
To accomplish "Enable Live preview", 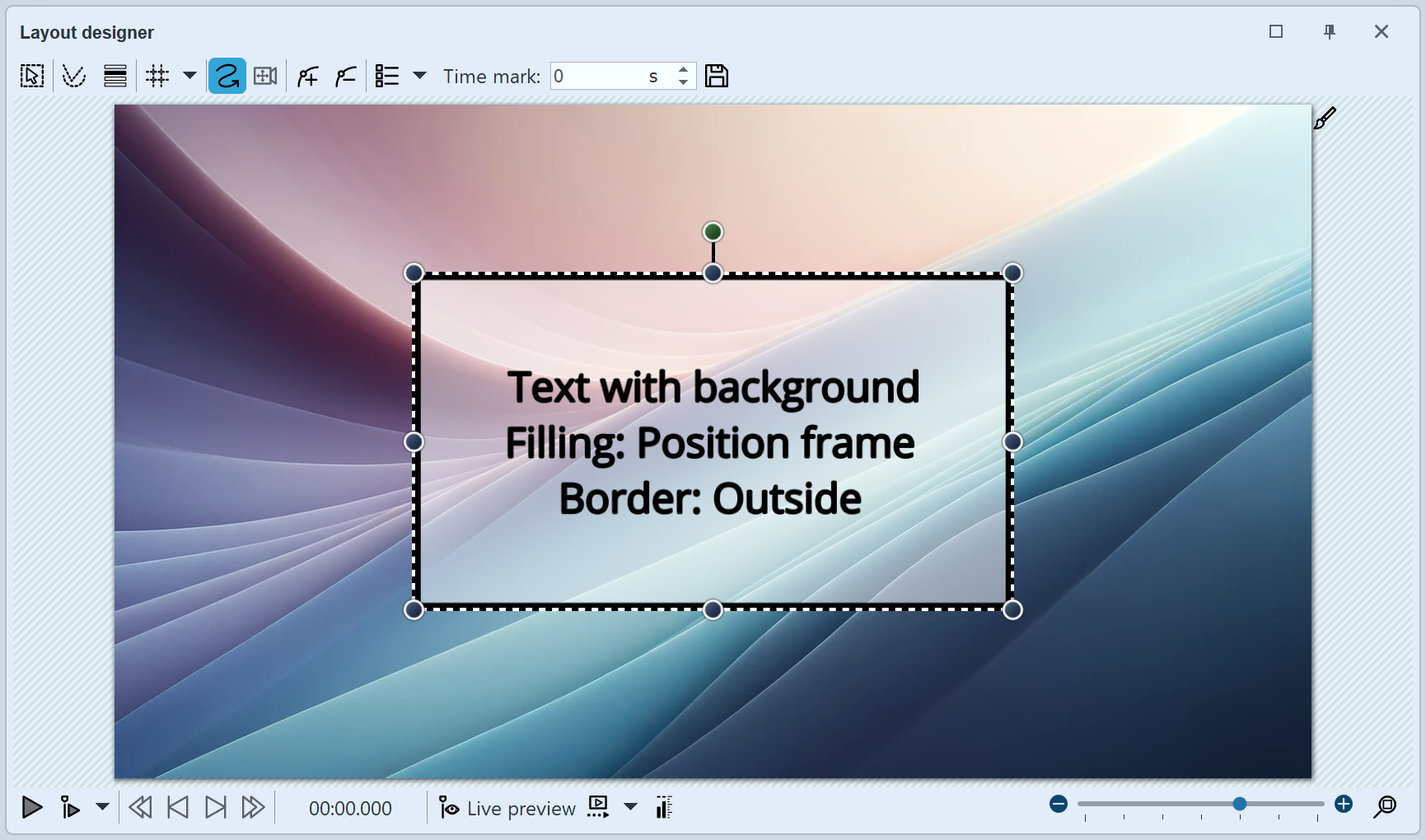I will (x=506, y=808).
